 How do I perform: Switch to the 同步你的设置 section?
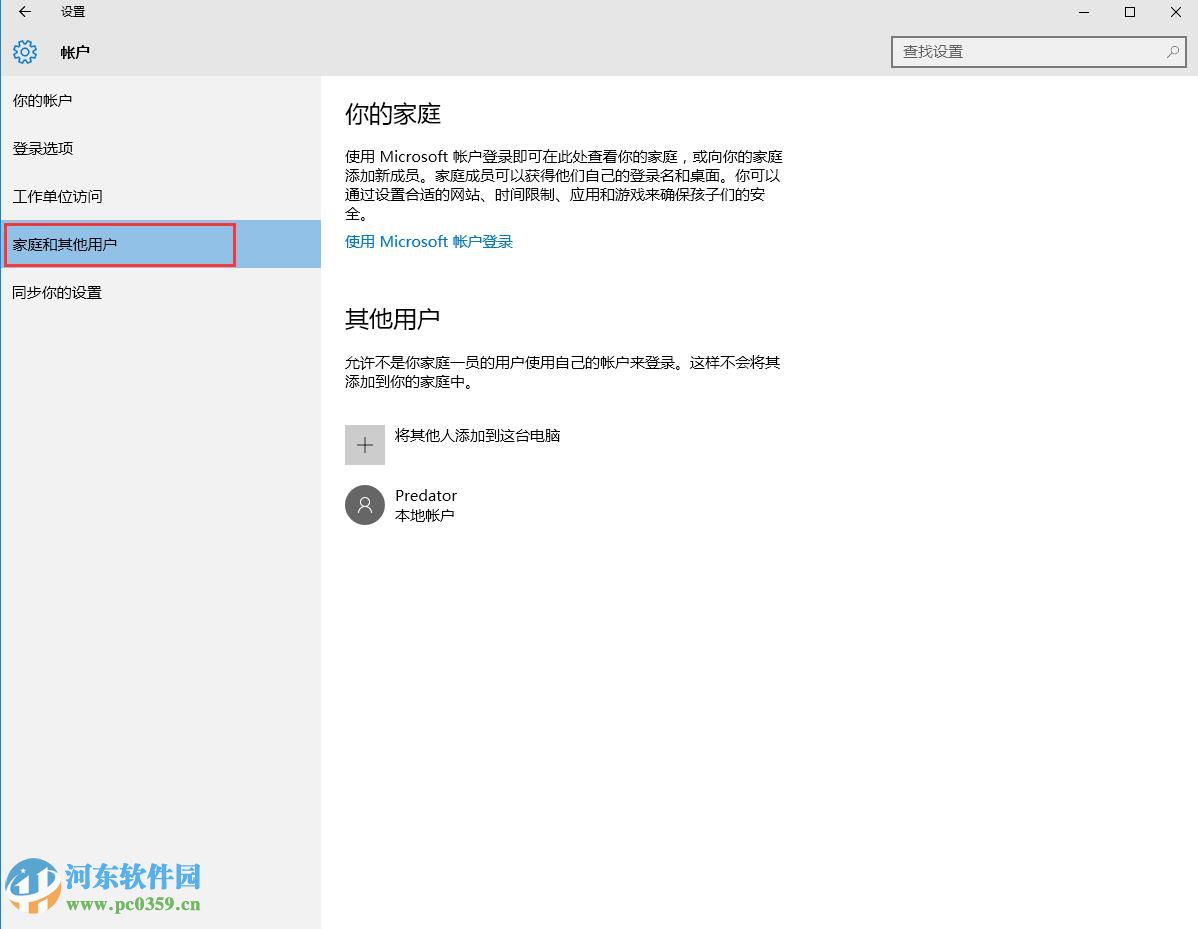[x=54, y=292]
